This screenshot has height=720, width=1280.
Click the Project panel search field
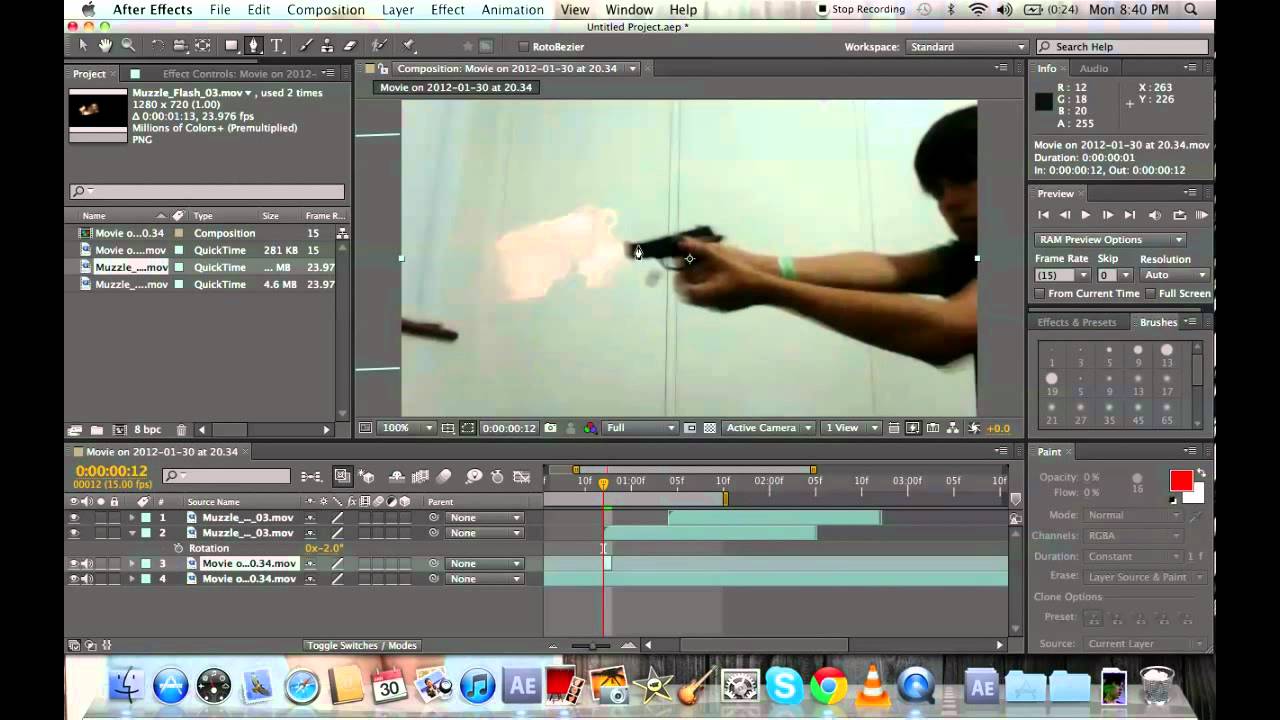pyautogui.click(x=207, y=192)
